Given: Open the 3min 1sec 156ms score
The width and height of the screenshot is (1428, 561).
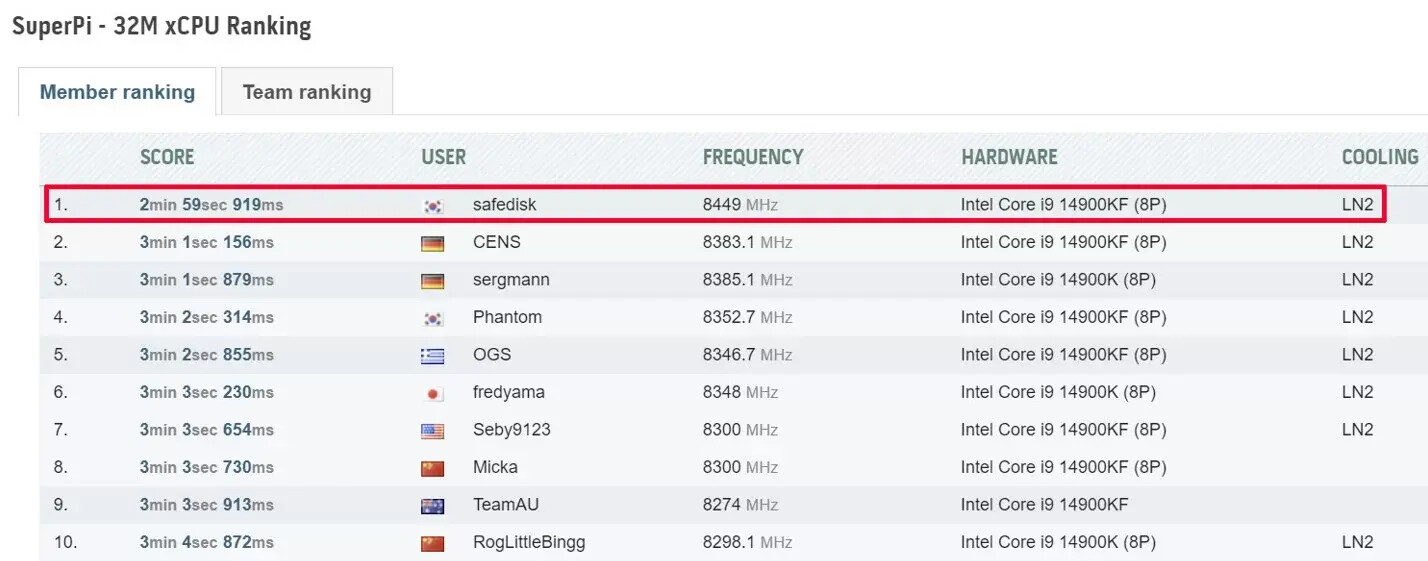Looking at the screenshot, I should click(x=207, y=242).
